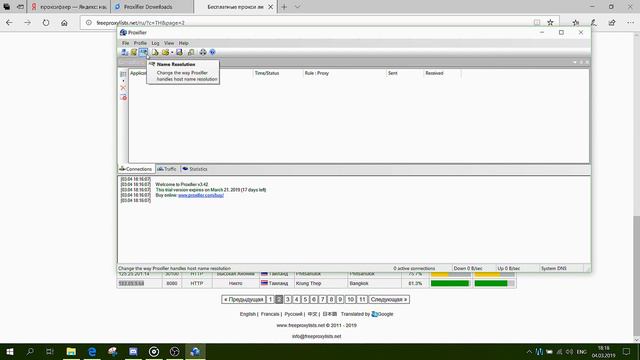
Task: Click the Русский language link on webpage
Action: [293, 314]
